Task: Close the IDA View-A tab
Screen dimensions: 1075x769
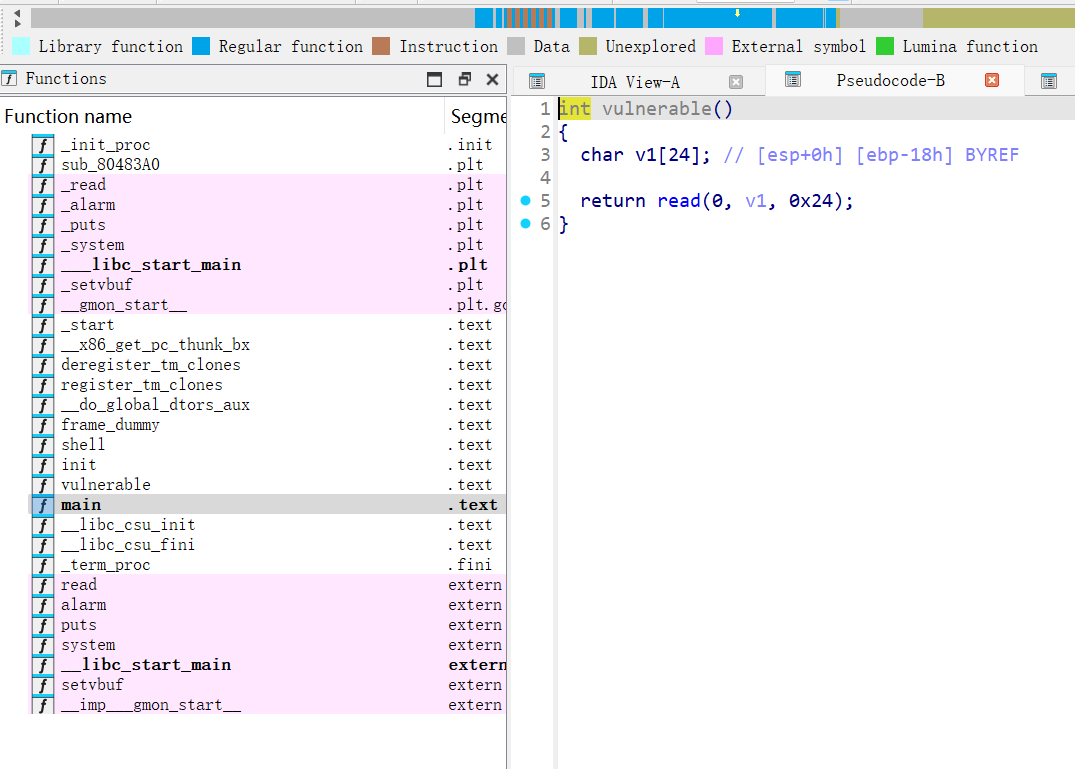Action: 736,82
